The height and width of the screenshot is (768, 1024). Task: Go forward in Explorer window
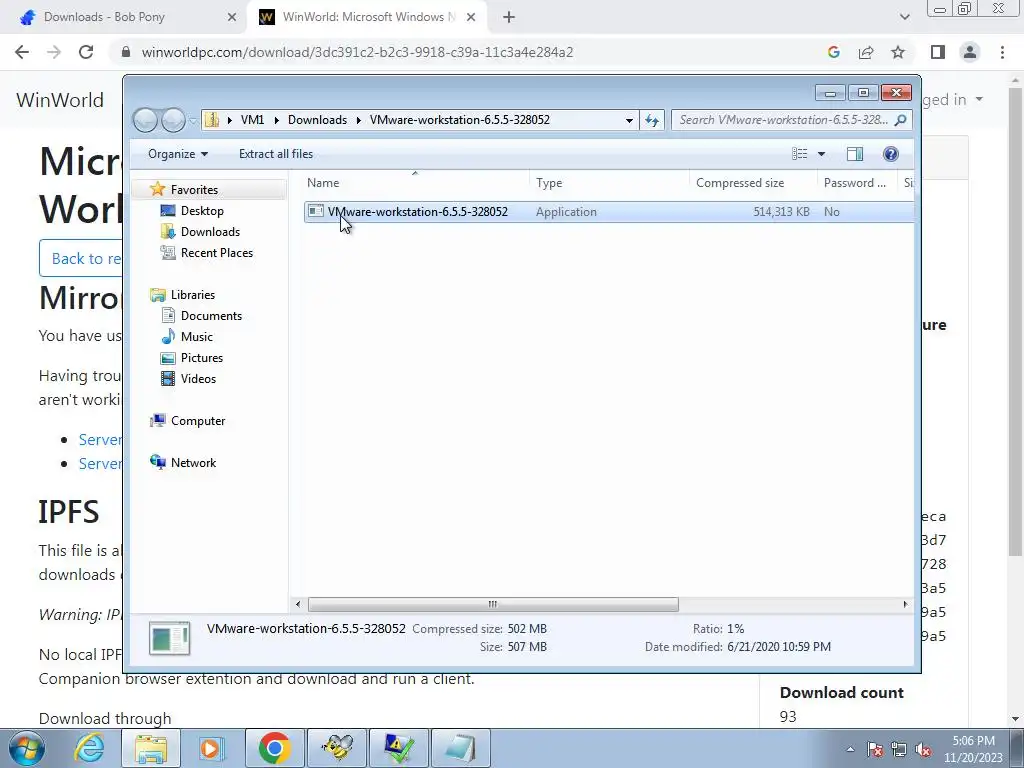(x=173, y=120)
